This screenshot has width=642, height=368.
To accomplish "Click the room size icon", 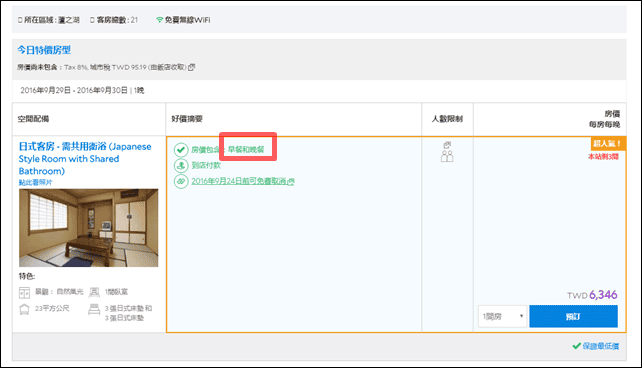I will (x=25, y=309).
